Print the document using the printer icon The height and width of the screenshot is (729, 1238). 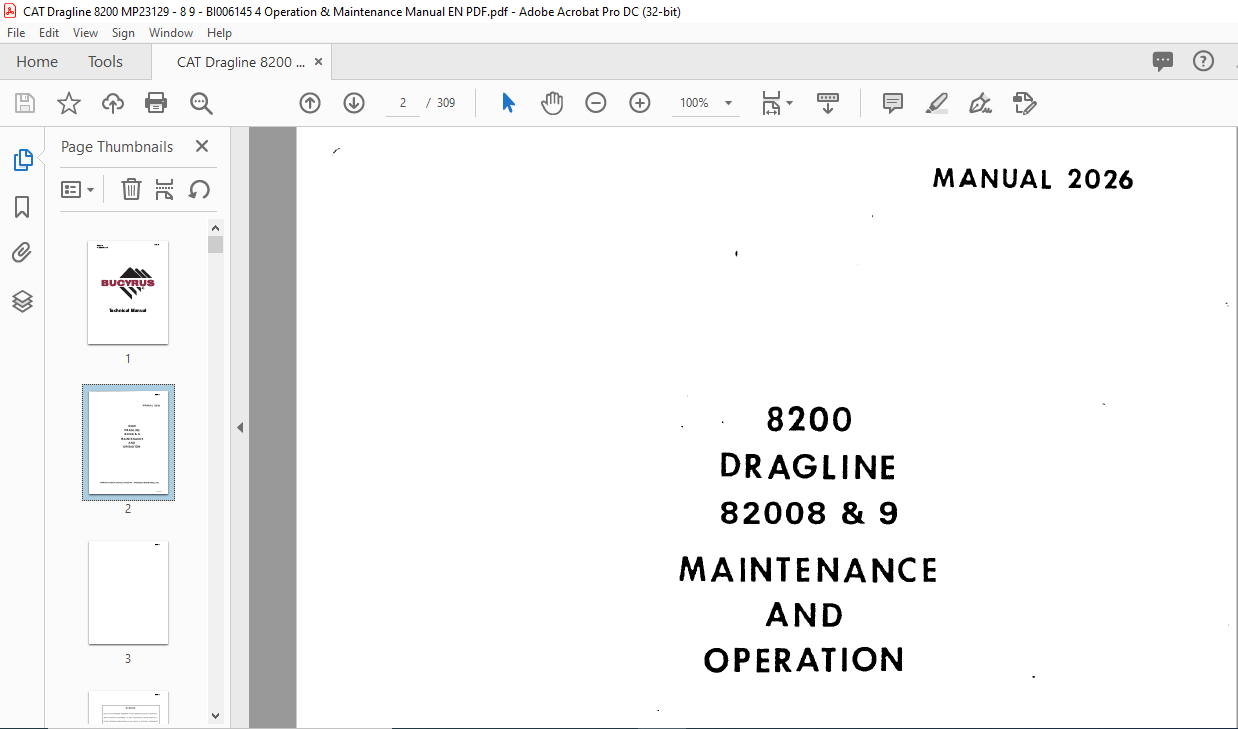click(156, 103)
